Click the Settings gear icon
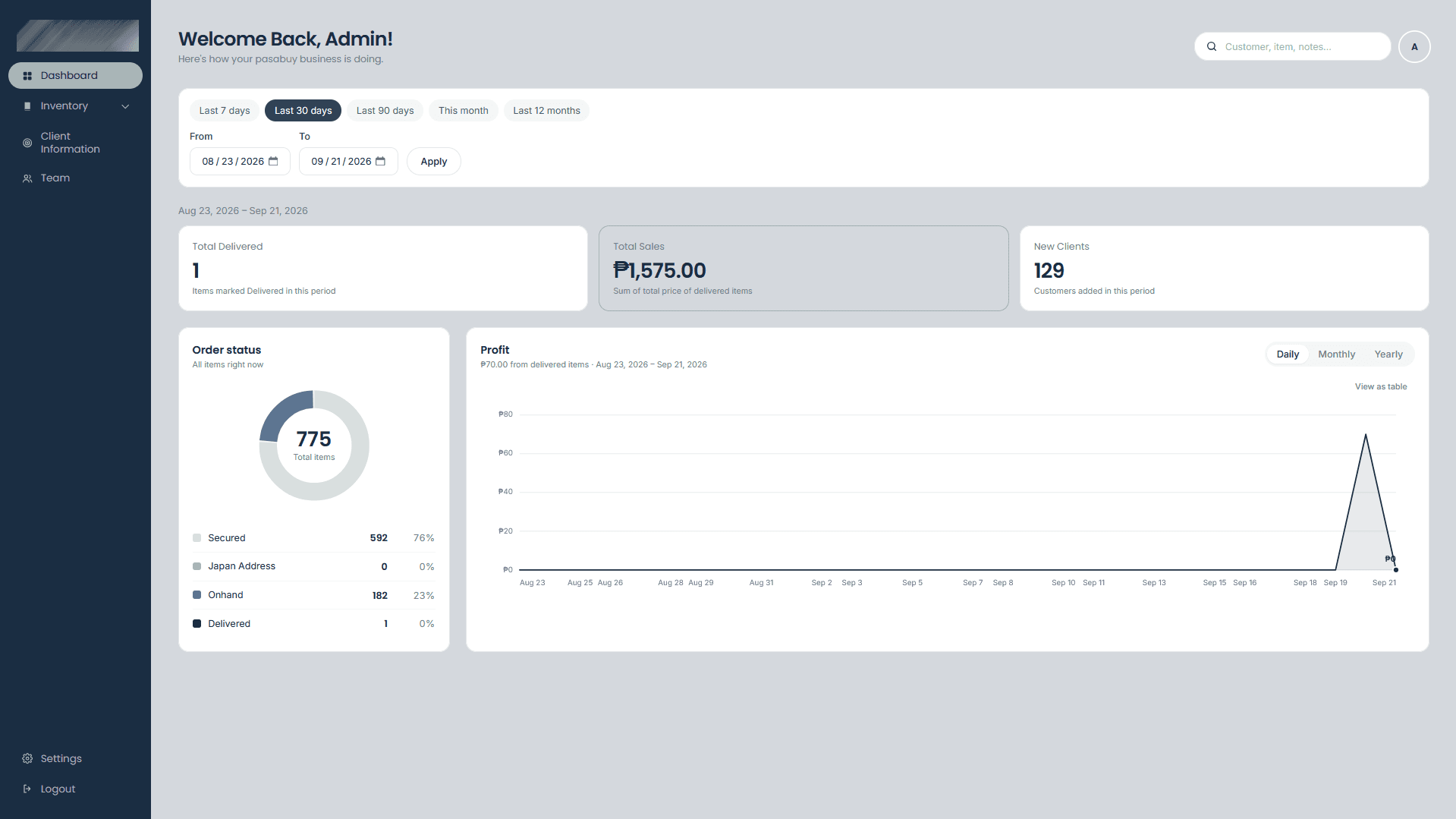The image size is (1456, 819). pyautogui.click(x=27, y=758)
